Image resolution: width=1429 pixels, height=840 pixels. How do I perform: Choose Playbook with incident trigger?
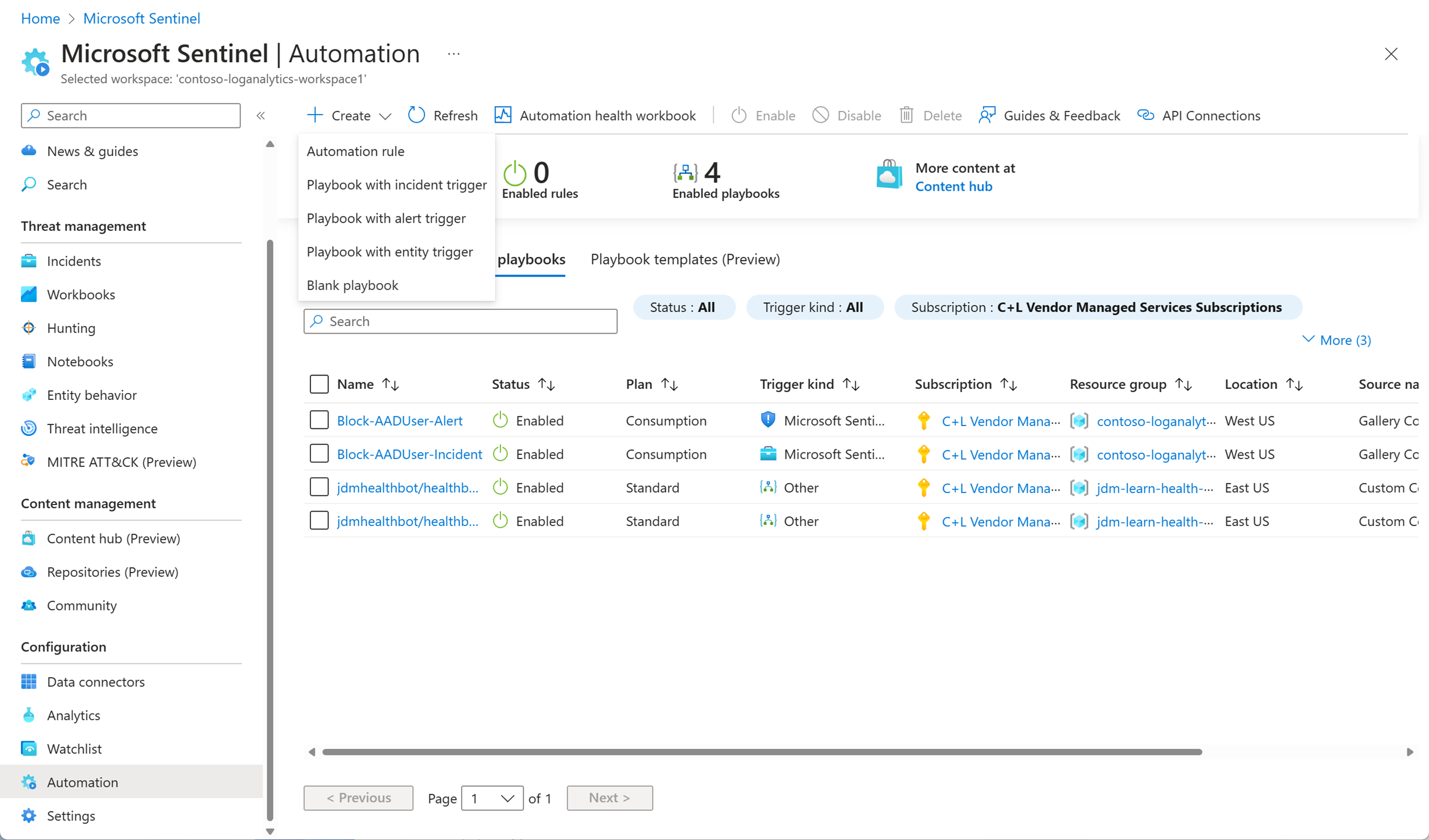click(x=396, y=185)
